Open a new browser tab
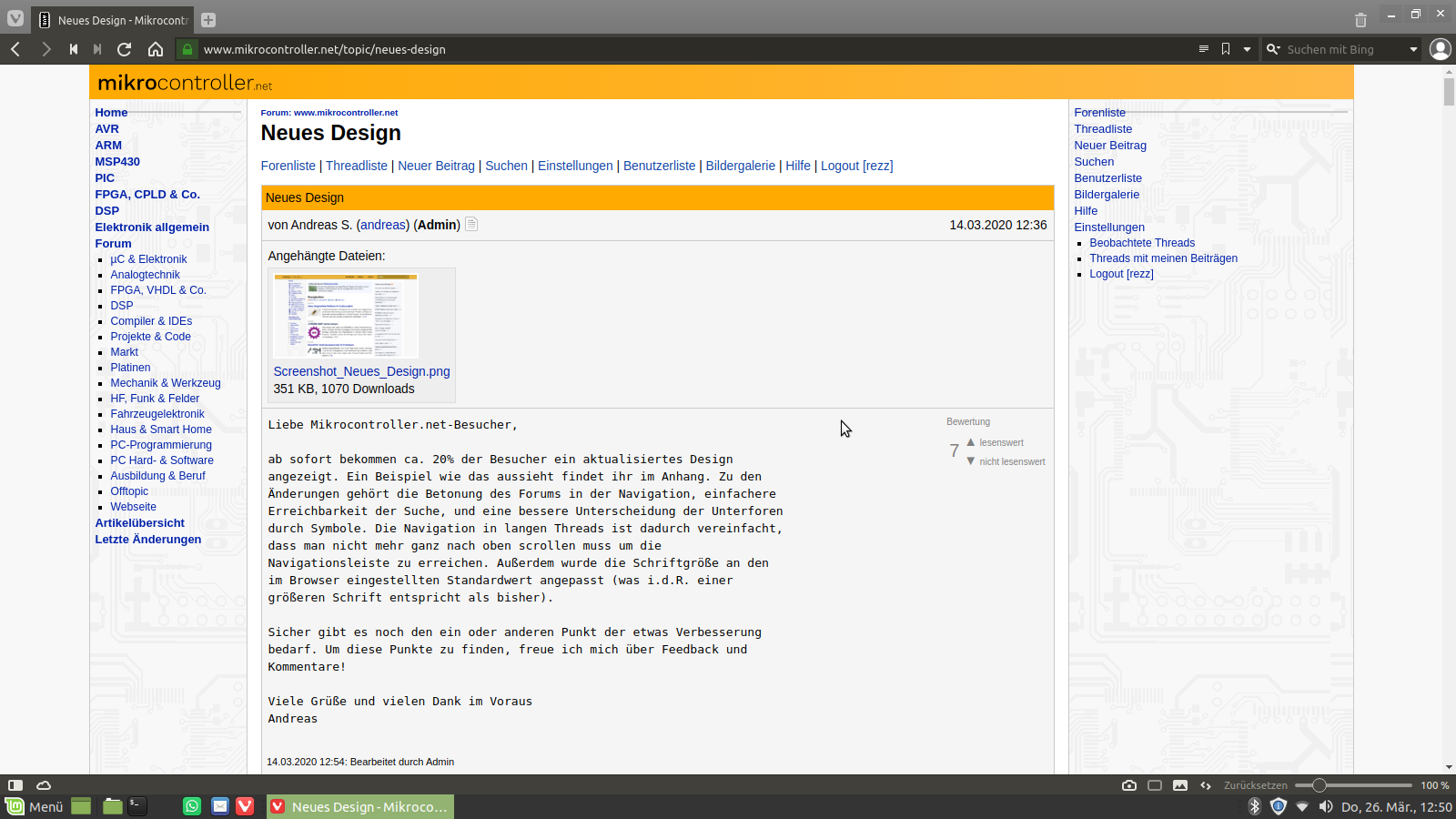The width and height of the screenshot is (1456, 819). pos(208,20)
